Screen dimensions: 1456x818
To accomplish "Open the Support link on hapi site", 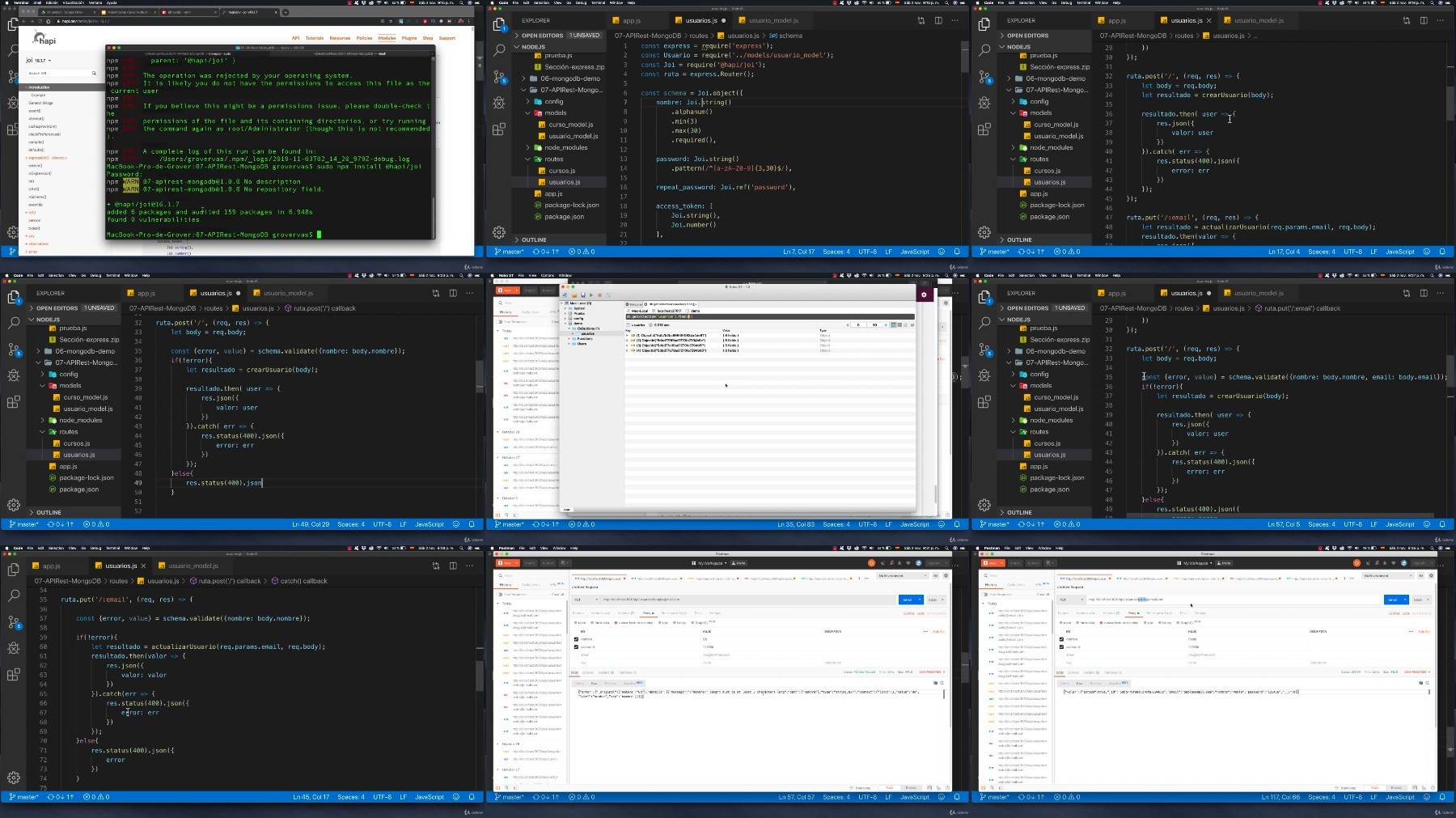I will coord(447,38).
